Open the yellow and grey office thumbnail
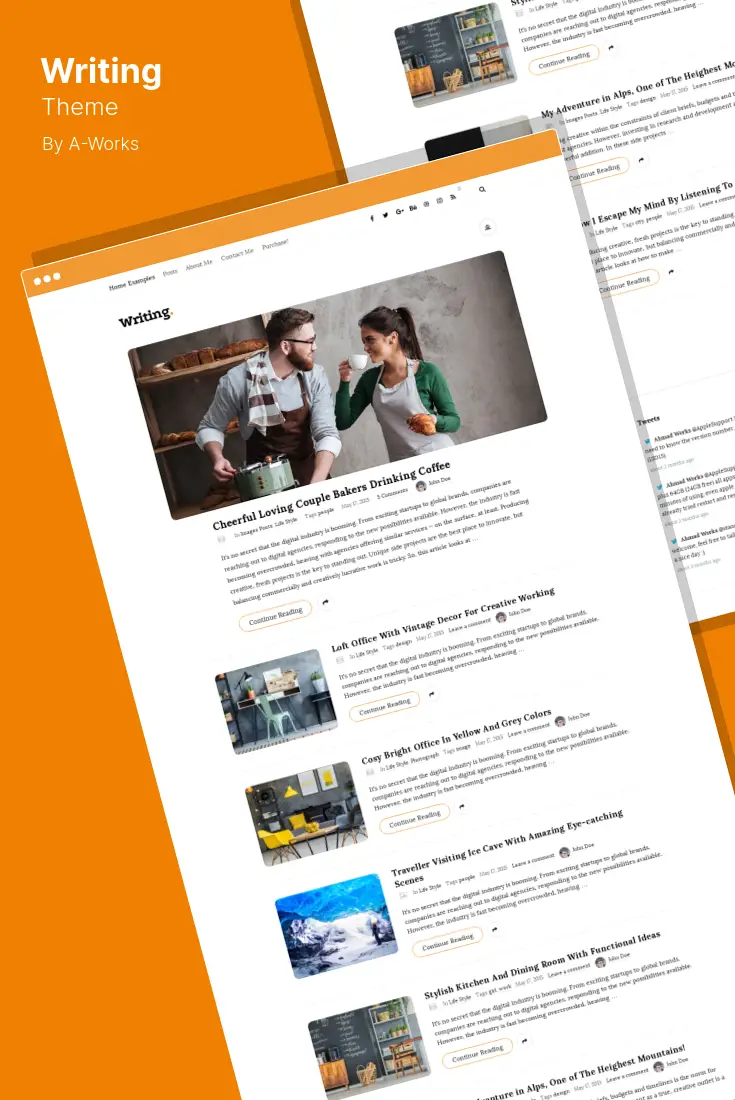735x1100 pixels. click(x=306, y=813)
